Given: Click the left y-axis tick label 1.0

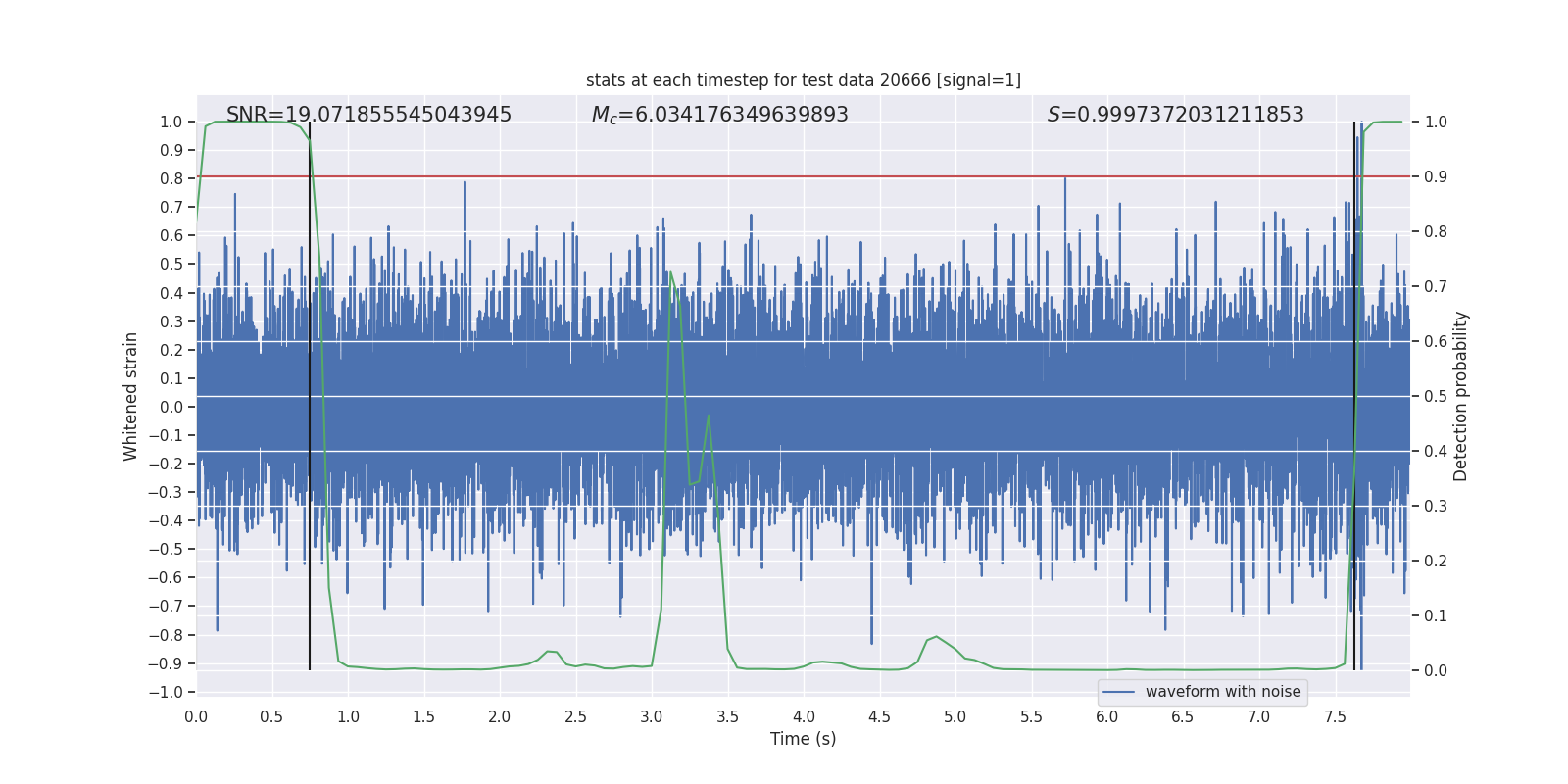Looking at the screenshot, I should click(171, 122).
